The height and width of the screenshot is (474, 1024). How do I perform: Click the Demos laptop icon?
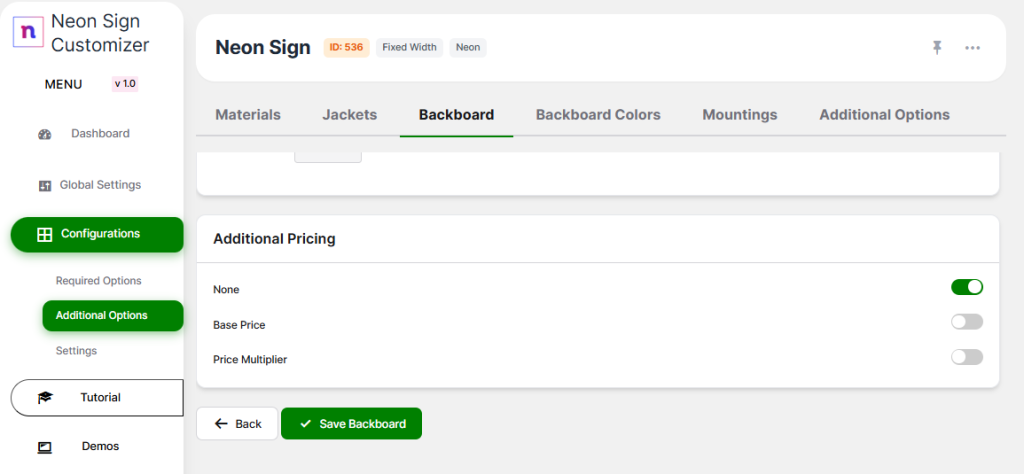pos(45,447)
